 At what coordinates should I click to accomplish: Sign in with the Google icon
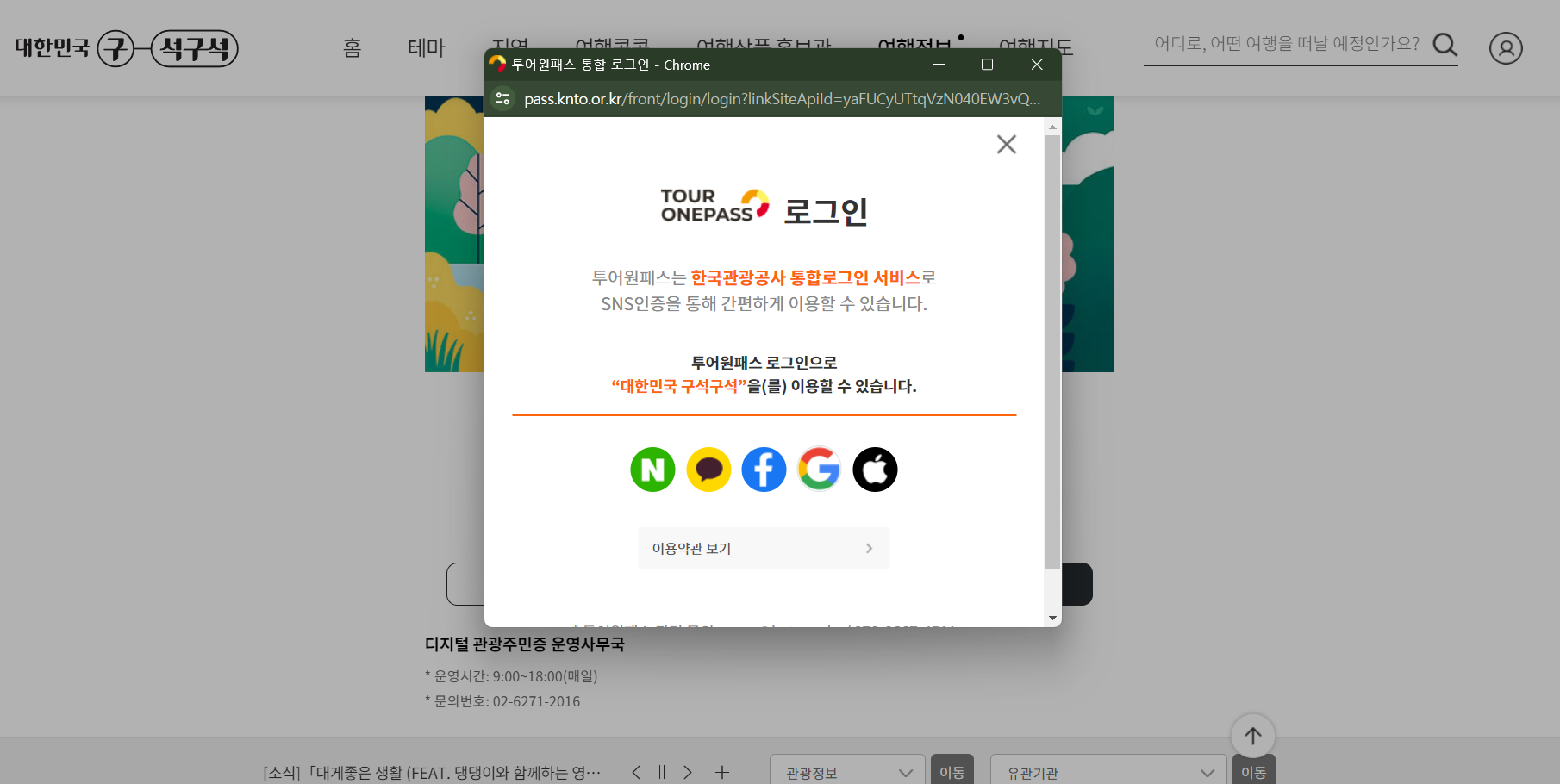pyautogui.click(x=820, y=470)
